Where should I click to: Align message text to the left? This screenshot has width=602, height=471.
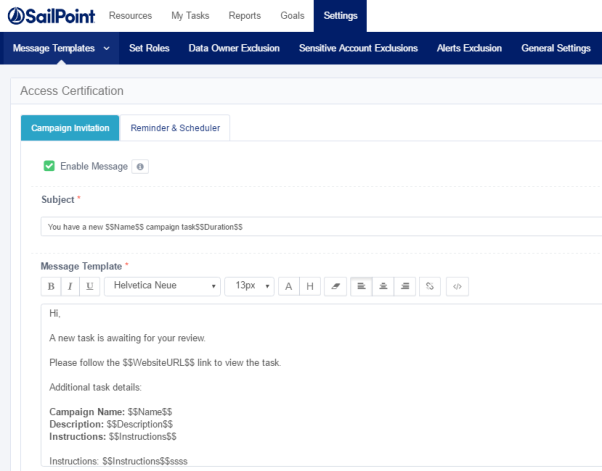coord(361,286)
